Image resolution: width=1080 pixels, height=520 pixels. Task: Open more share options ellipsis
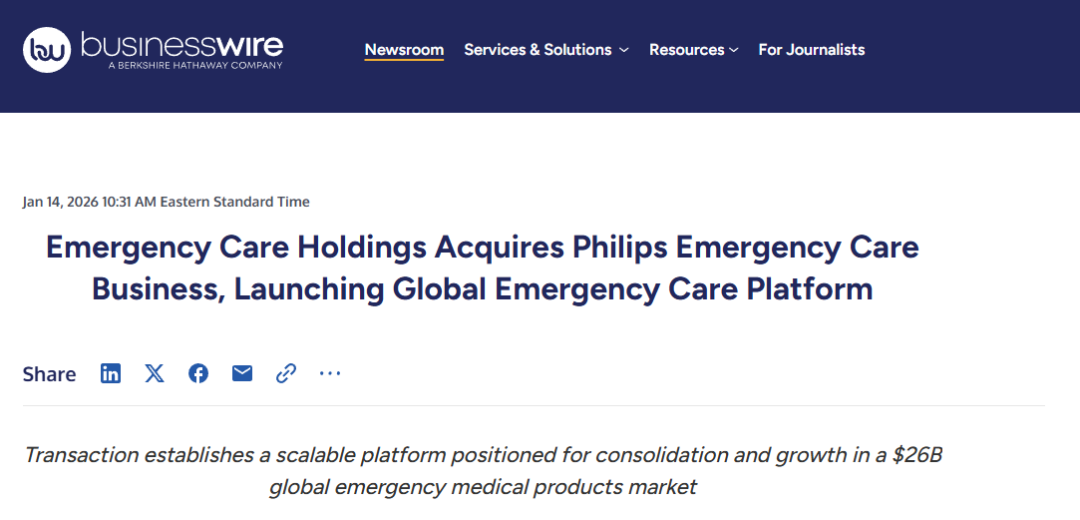(x=330, y=373)
